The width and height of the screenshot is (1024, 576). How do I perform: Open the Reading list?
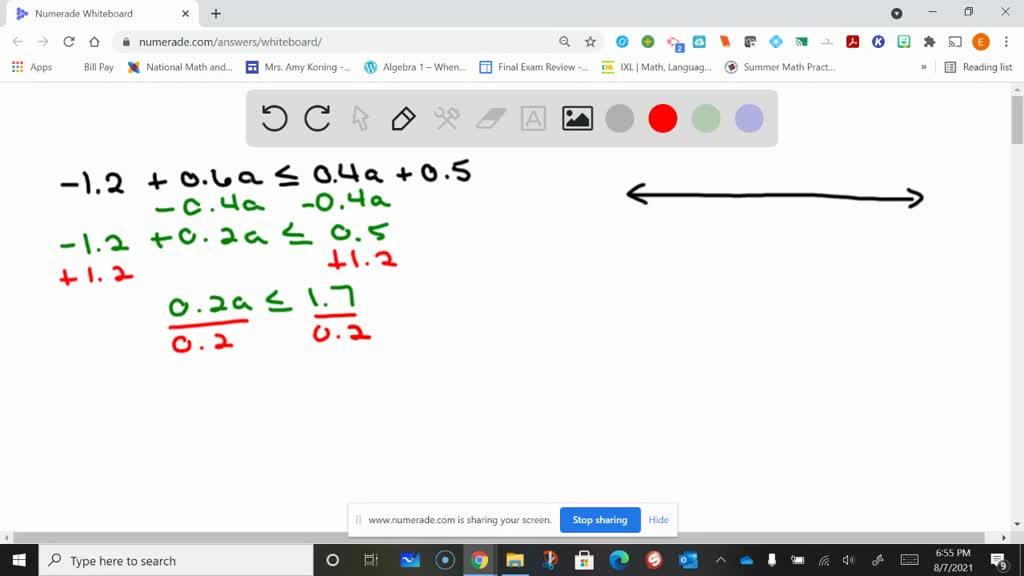click(x=978, y=67)
